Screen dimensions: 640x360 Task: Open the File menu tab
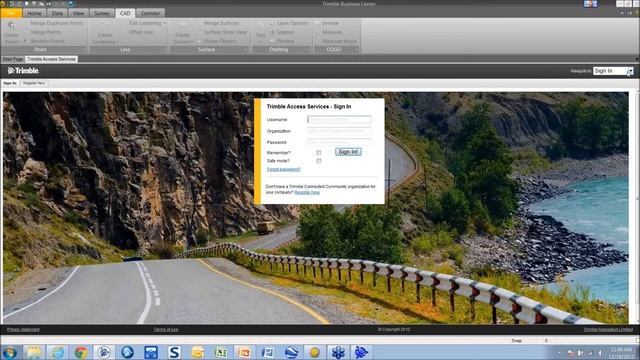(x=11, y=13)
